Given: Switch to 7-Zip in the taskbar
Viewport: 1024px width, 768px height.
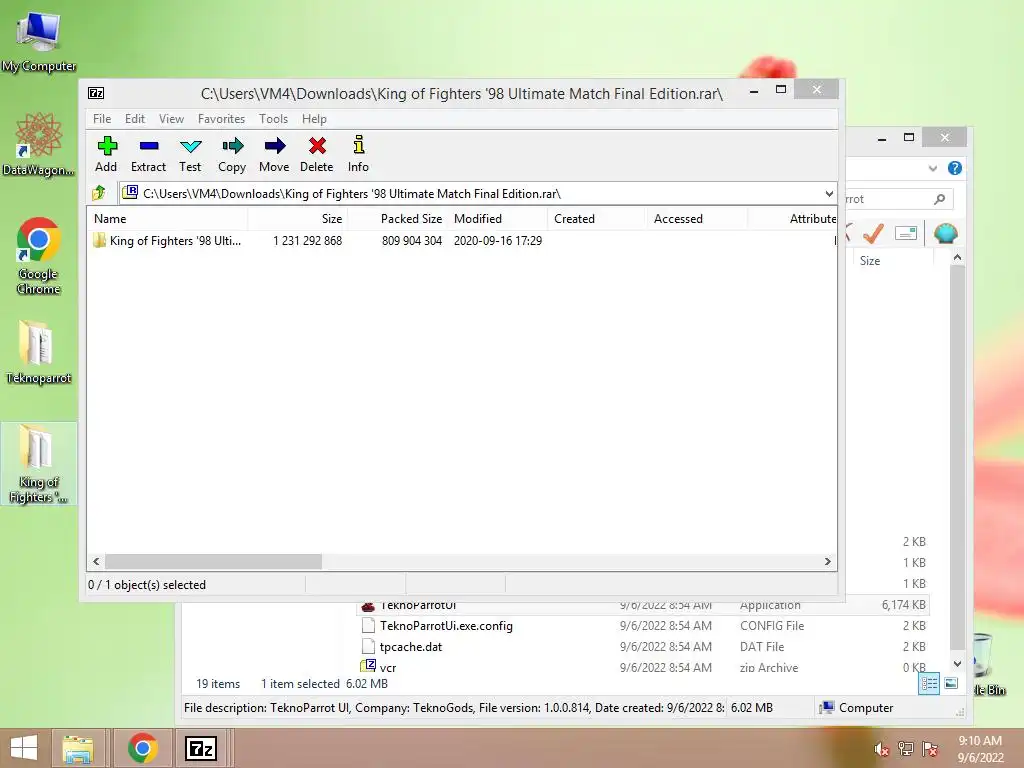Looking at the screenshot, I should (201, 748).
